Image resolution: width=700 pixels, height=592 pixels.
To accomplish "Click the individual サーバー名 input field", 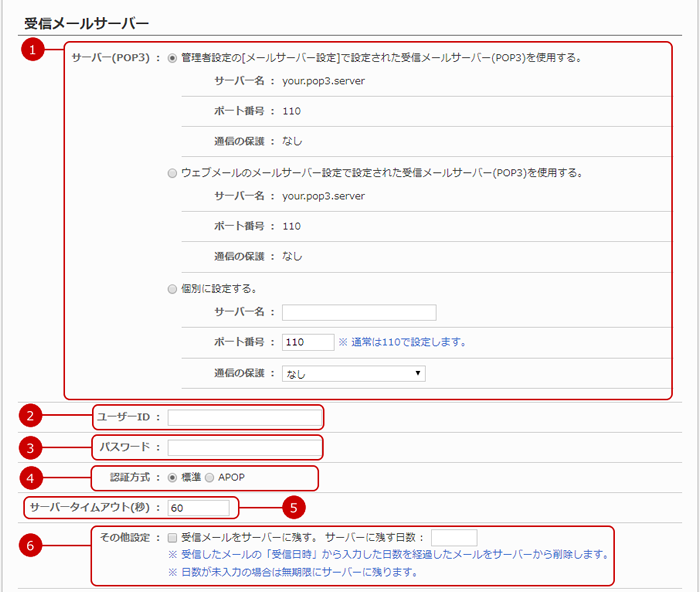I will pos(359,312).
